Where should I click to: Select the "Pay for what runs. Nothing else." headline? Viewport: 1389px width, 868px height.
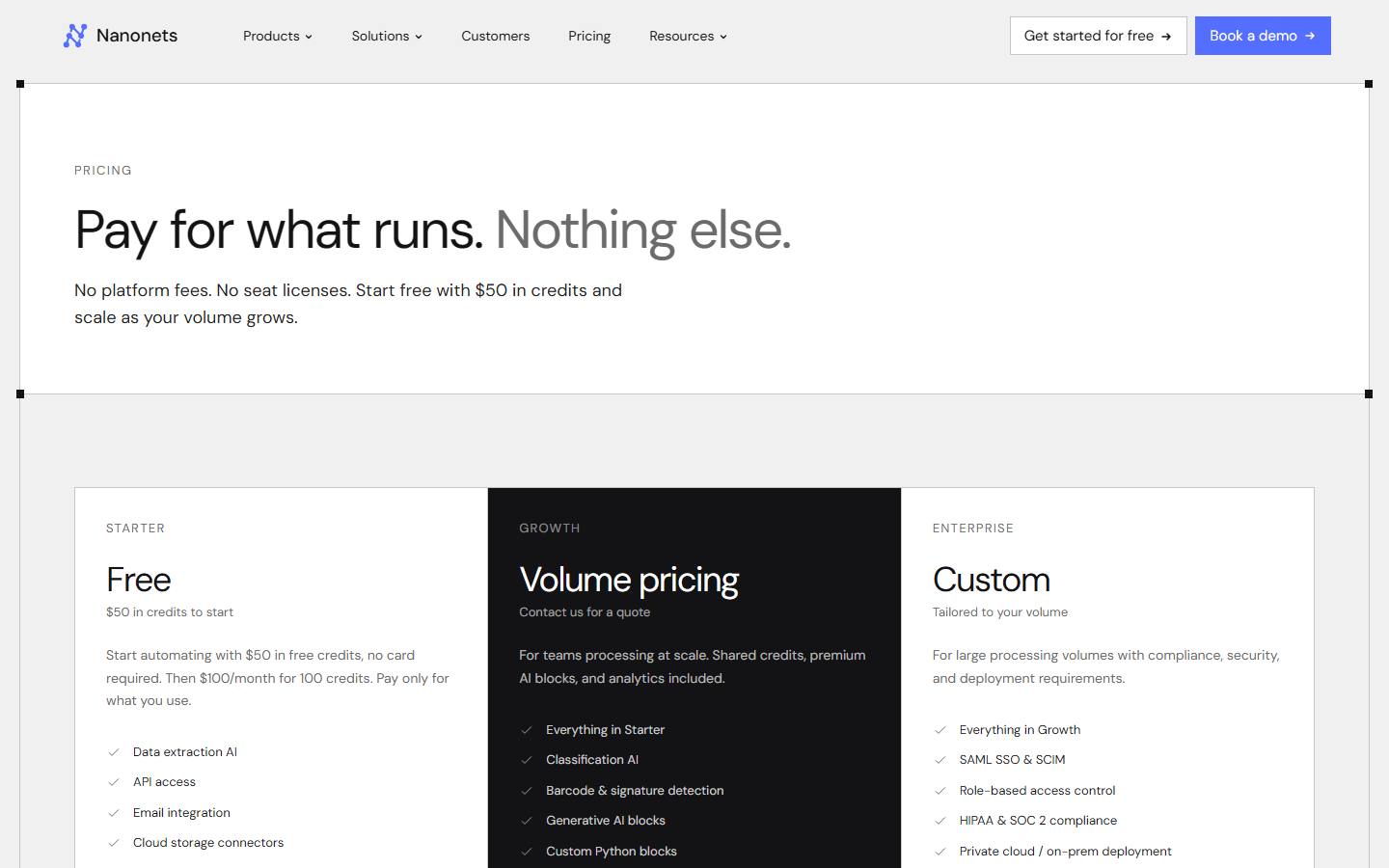pos(433,231)
